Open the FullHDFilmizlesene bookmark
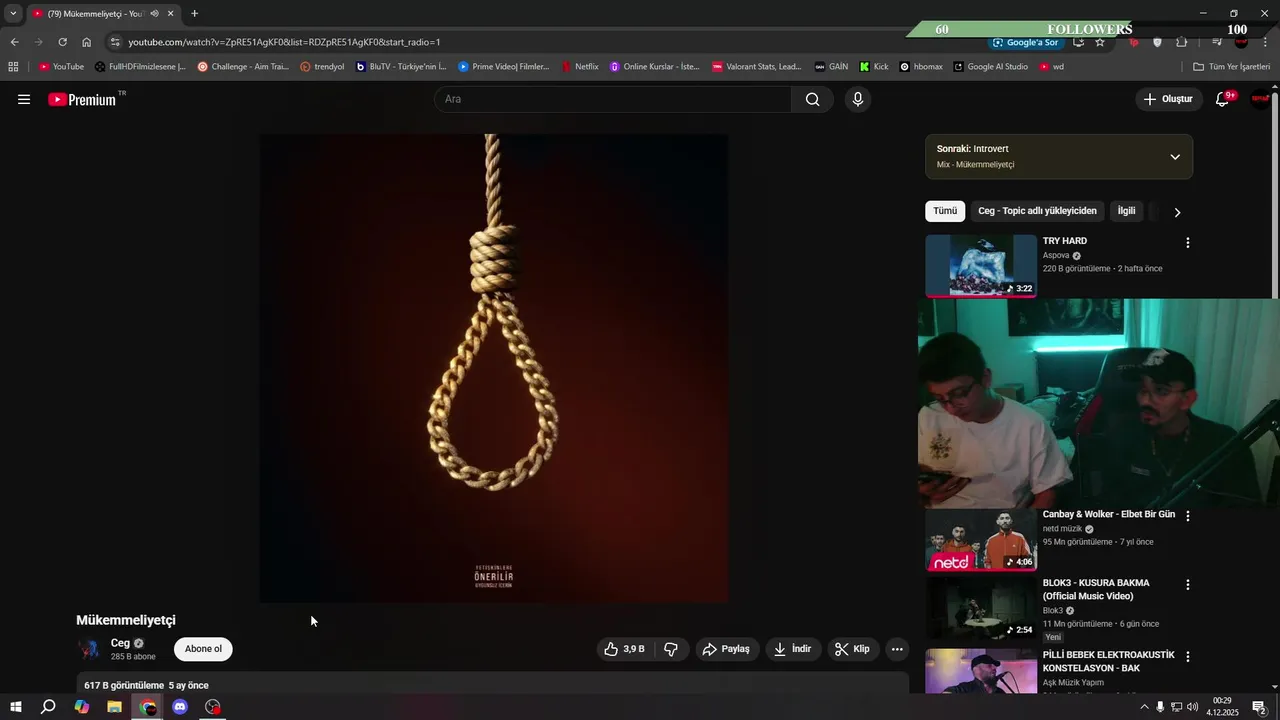The width and height of the screenshot is (1280, 720). [140, 67]
